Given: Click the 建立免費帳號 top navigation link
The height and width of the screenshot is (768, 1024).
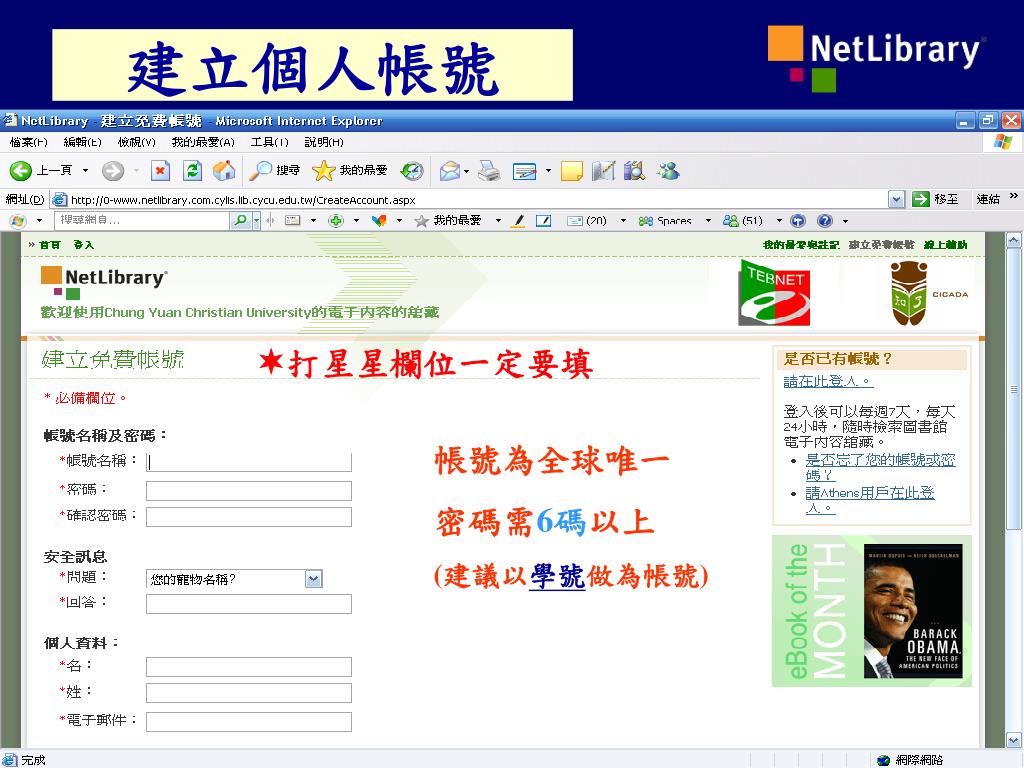Looking at the screenshot, I should (881, 245).
